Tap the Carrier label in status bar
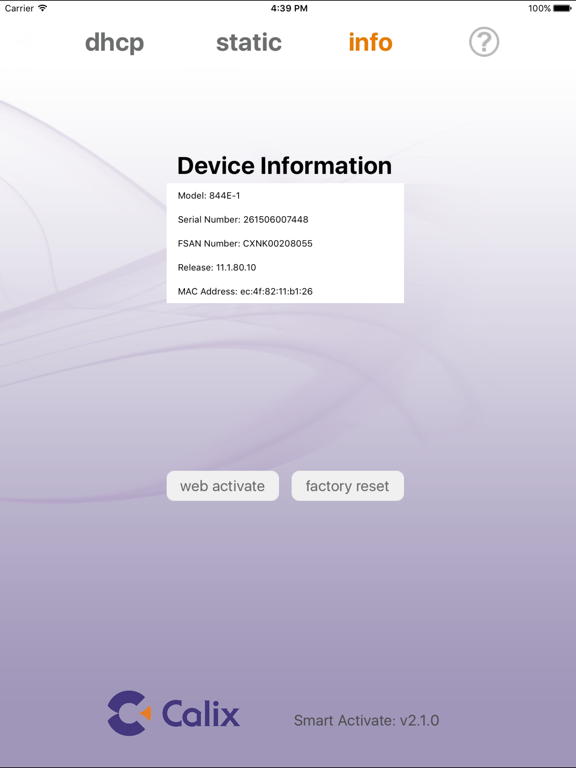This screenshot has height=768, width=576. 19,8
